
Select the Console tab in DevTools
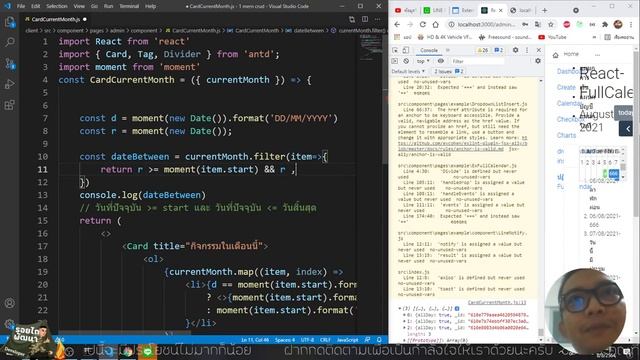pos(429,50)
